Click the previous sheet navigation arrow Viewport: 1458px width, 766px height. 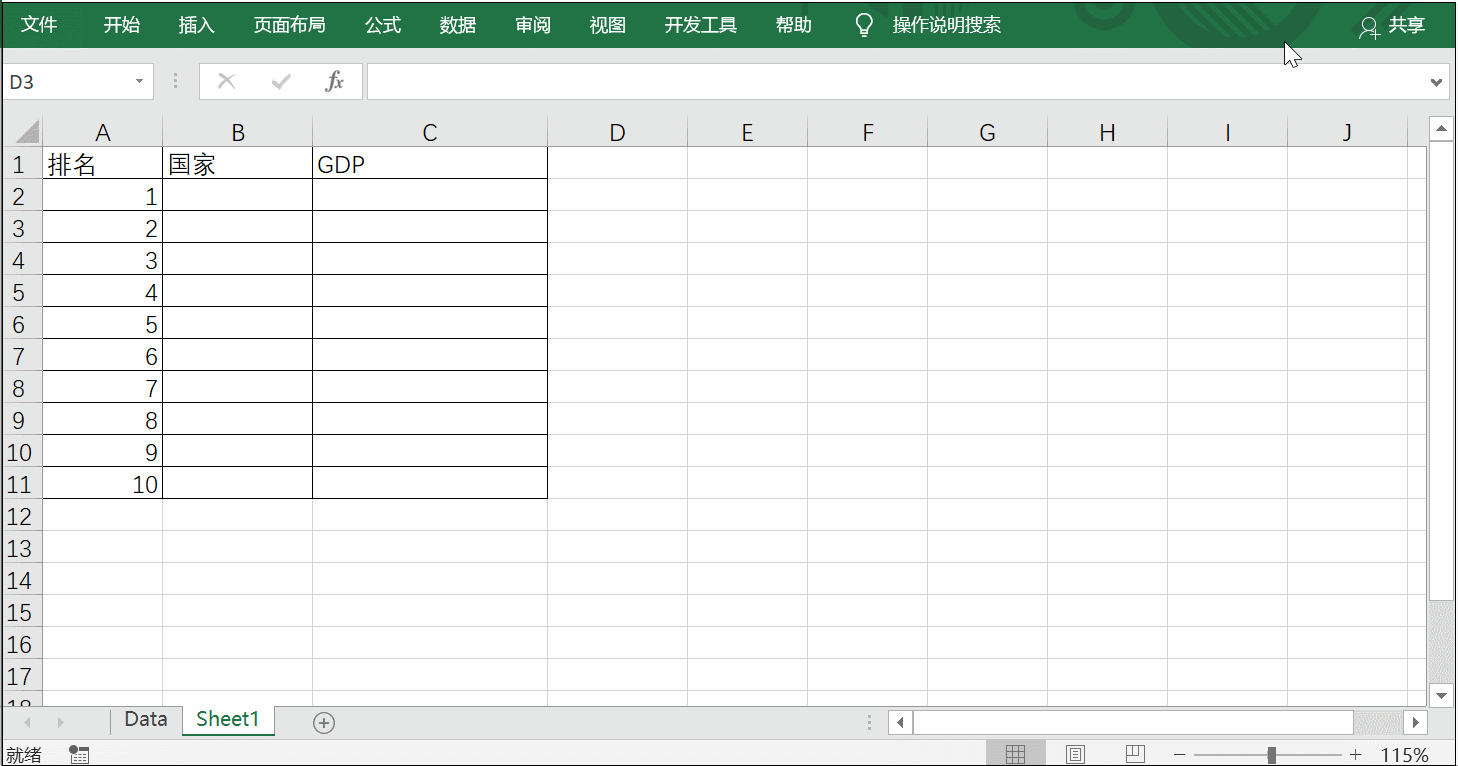coord(27,720)
